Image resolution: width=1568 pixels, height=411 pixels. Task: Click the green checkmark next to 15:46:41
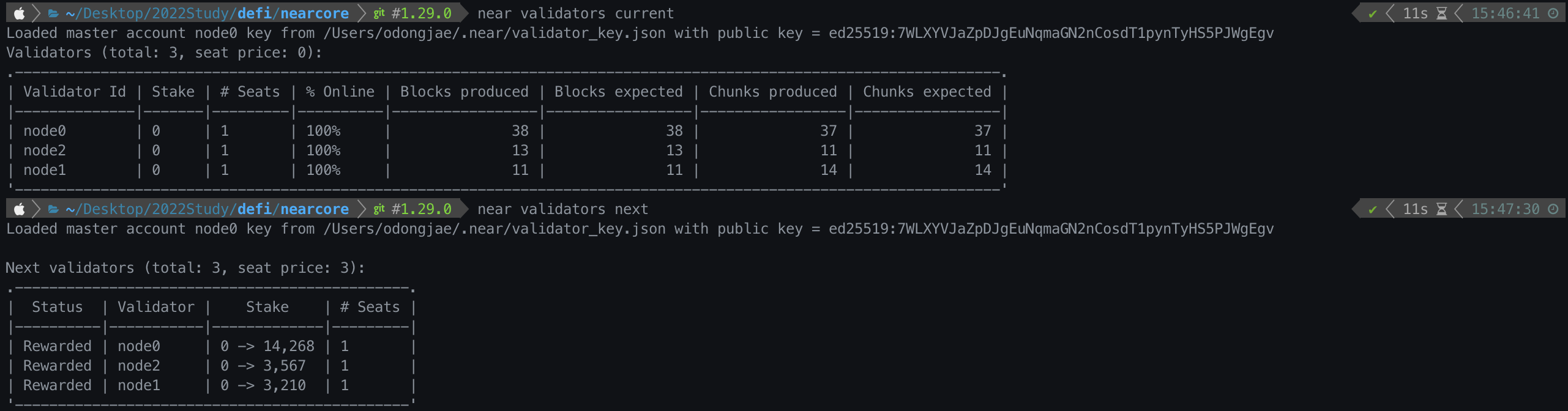pyautogui.click(x=1373, y=13)
